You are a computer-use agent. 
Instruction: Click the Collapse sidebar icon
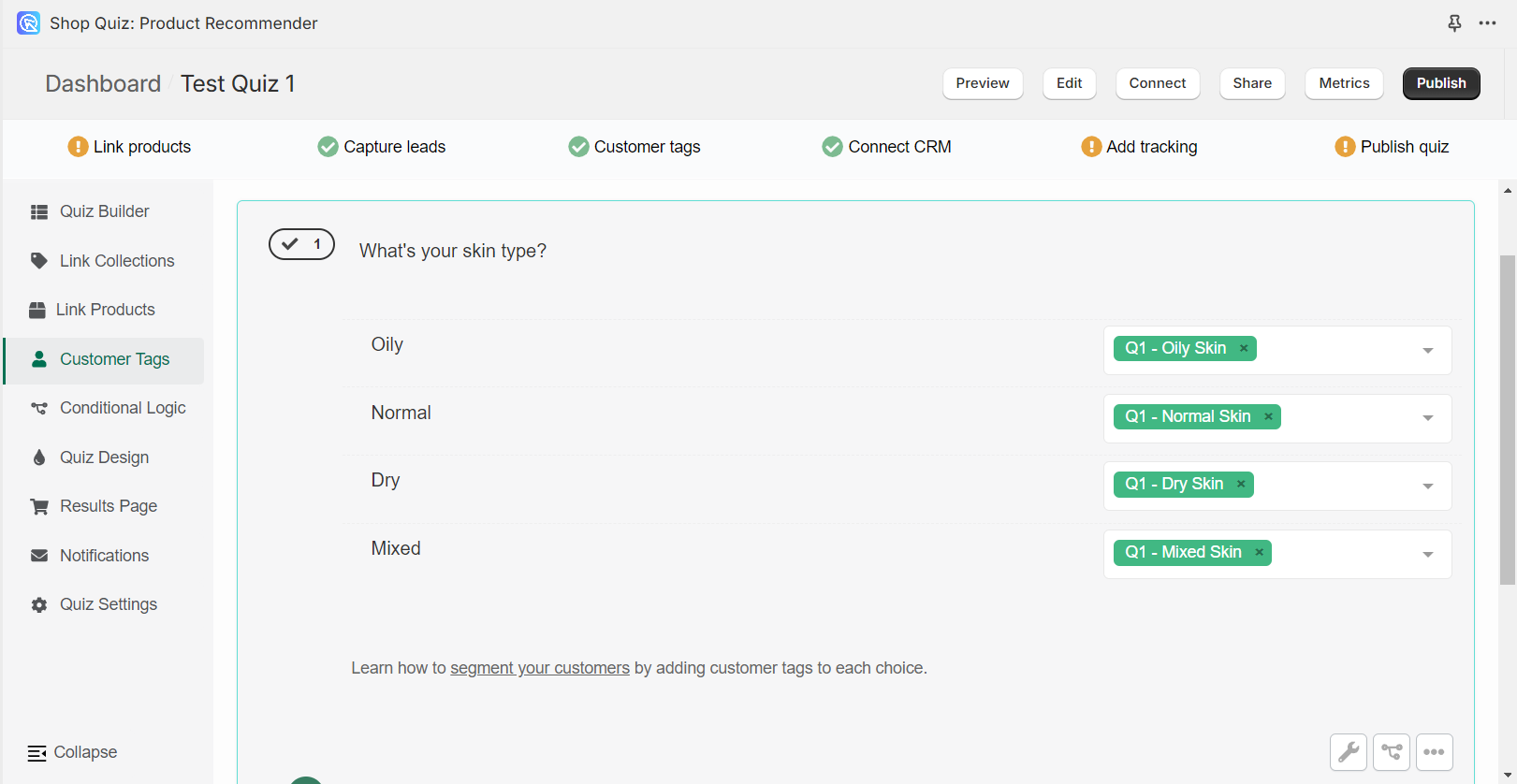tap(37, 753)
